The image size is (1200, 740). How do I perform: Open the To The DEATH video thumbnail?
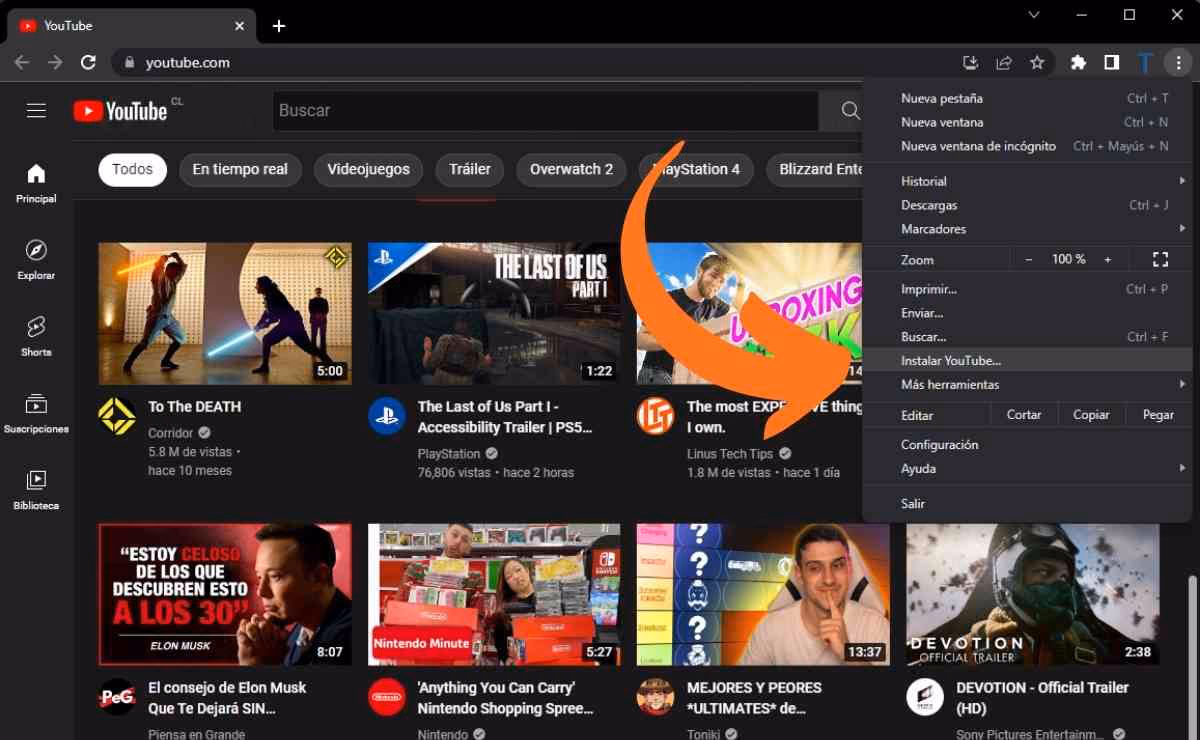coord(225,313)
